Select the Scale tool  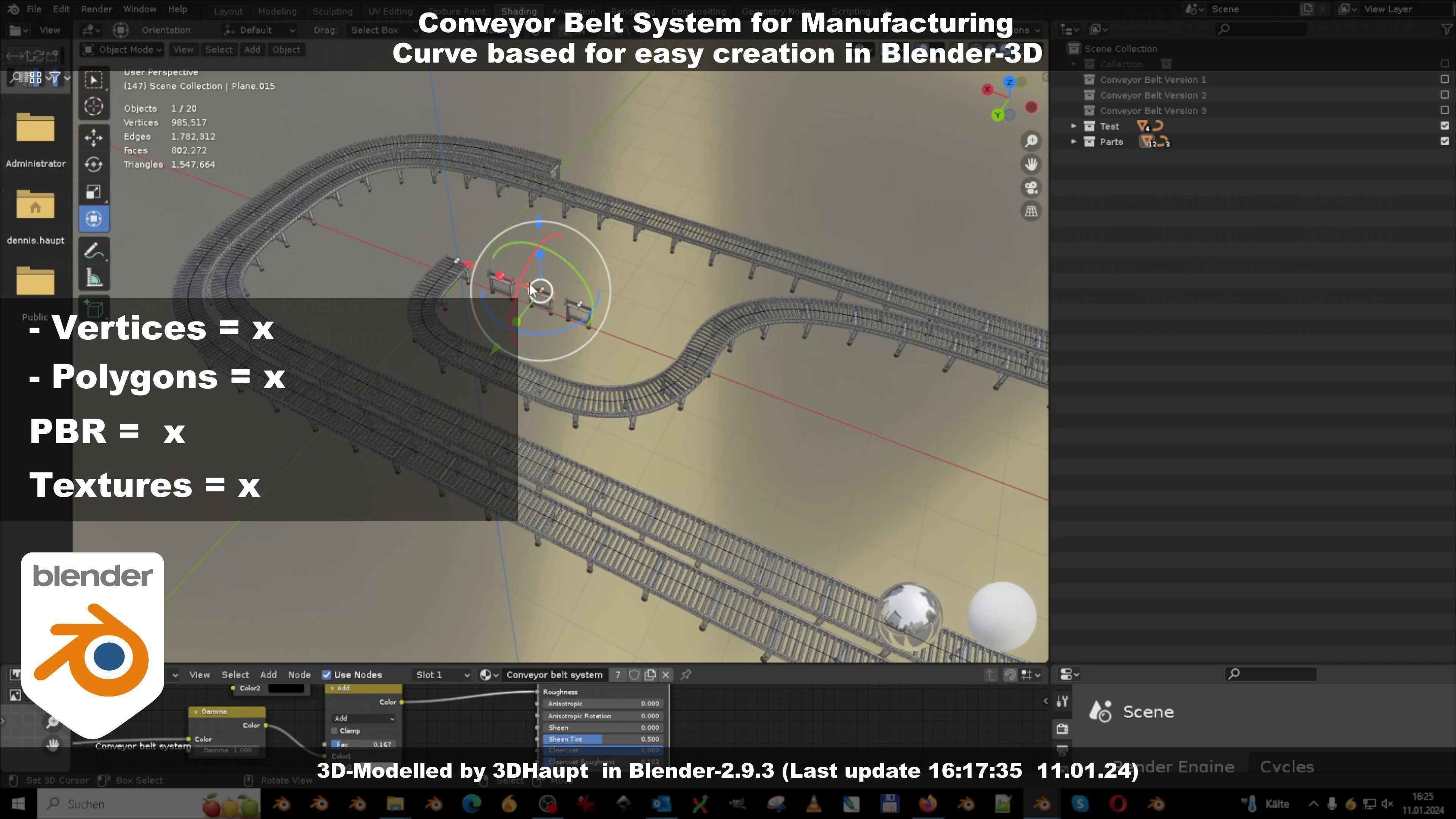94,191
